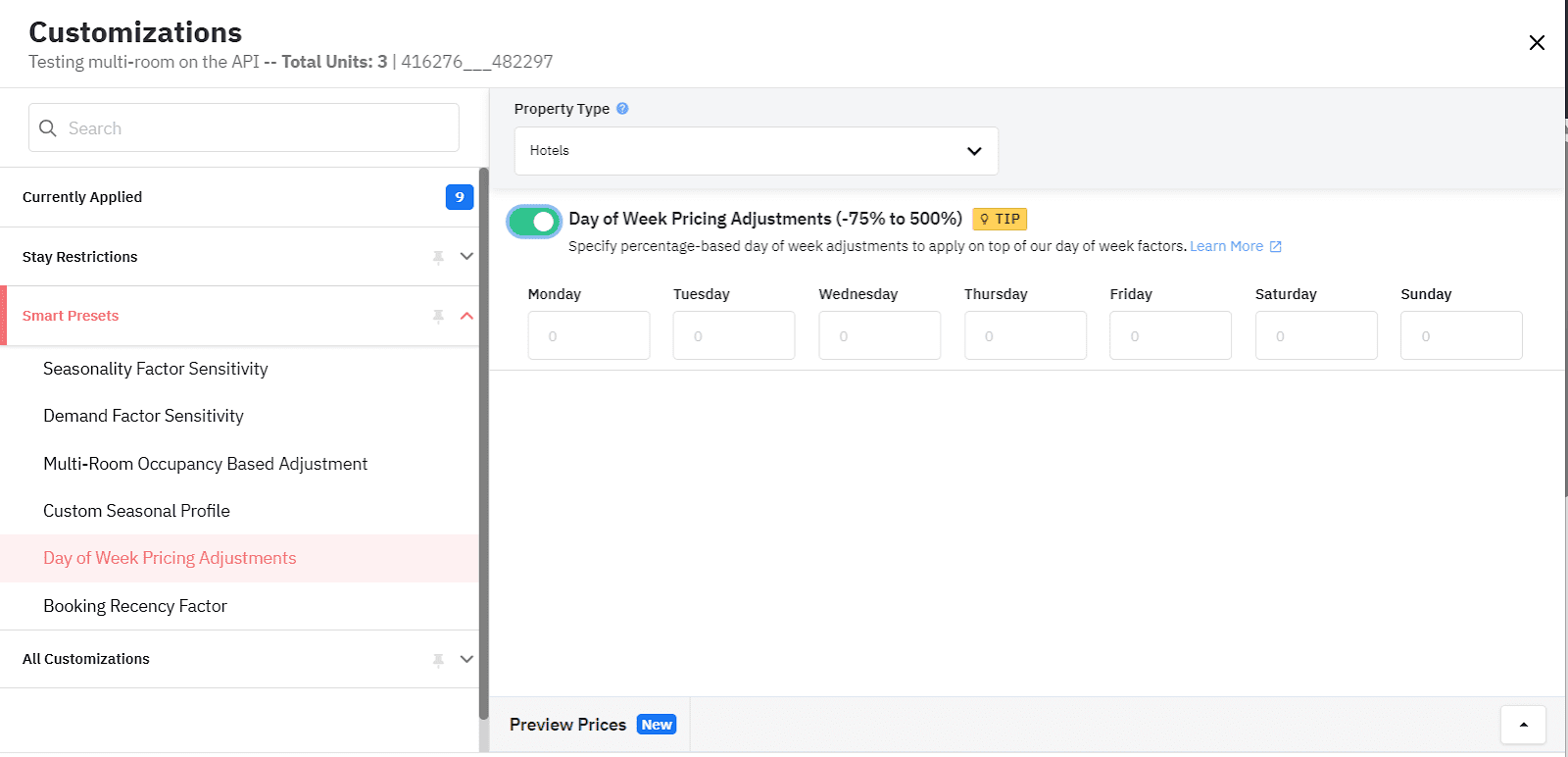Click the yellow TIP badge
The image size is (1568, 757).
1000,219
